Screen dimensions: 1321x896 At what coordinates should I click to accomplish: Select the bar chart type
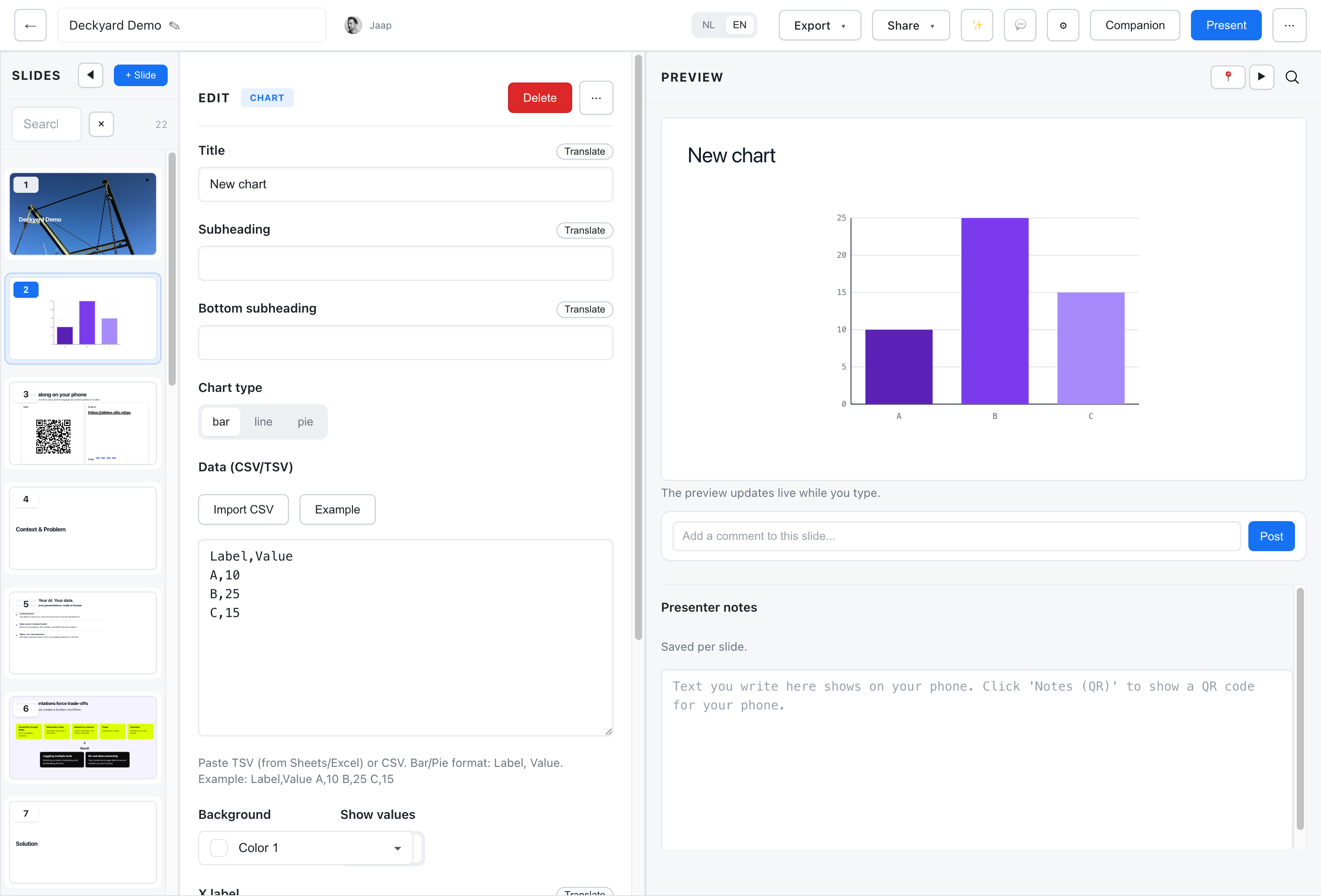pos(221,422)
